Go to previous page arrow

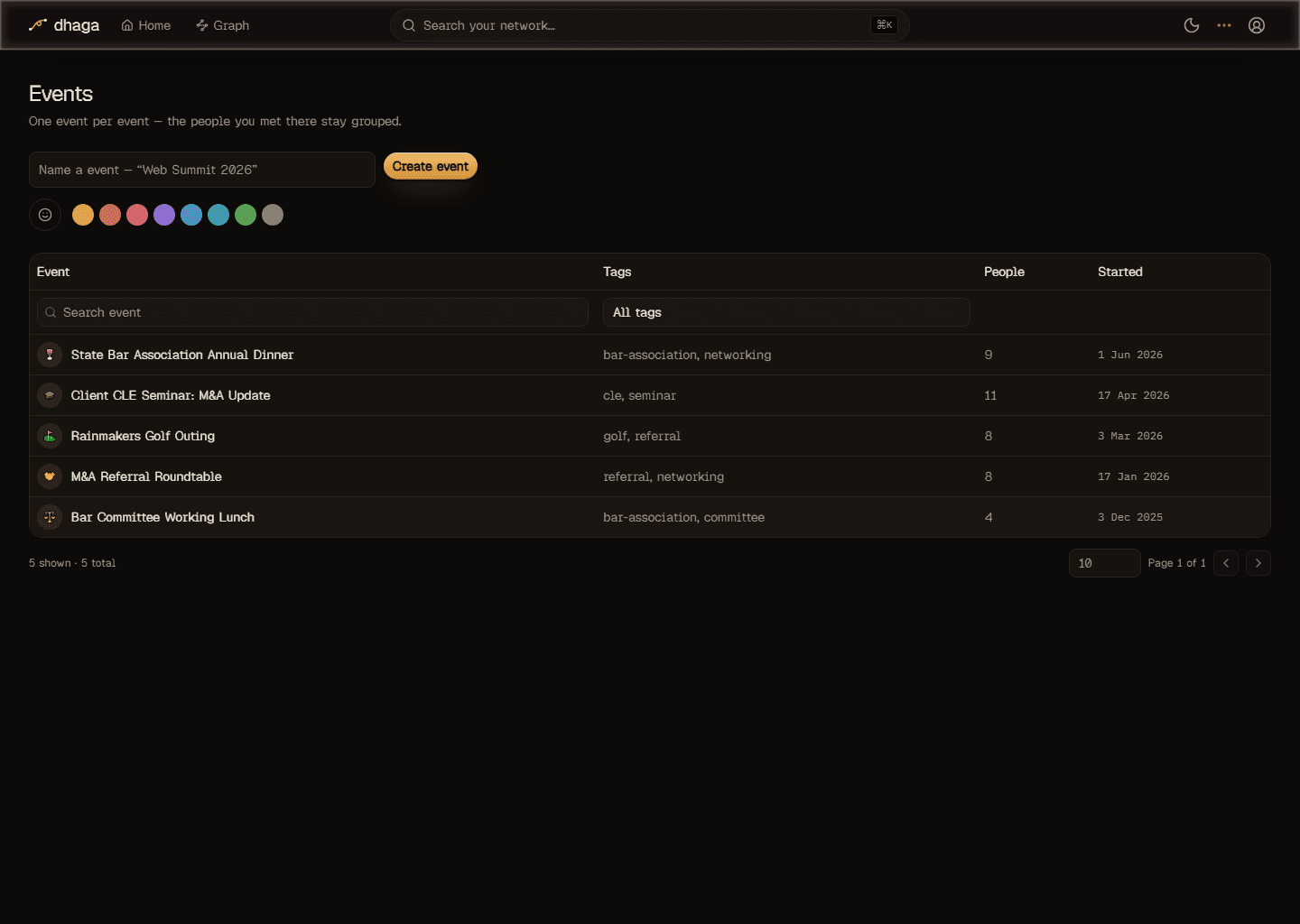click(1226, 563)
